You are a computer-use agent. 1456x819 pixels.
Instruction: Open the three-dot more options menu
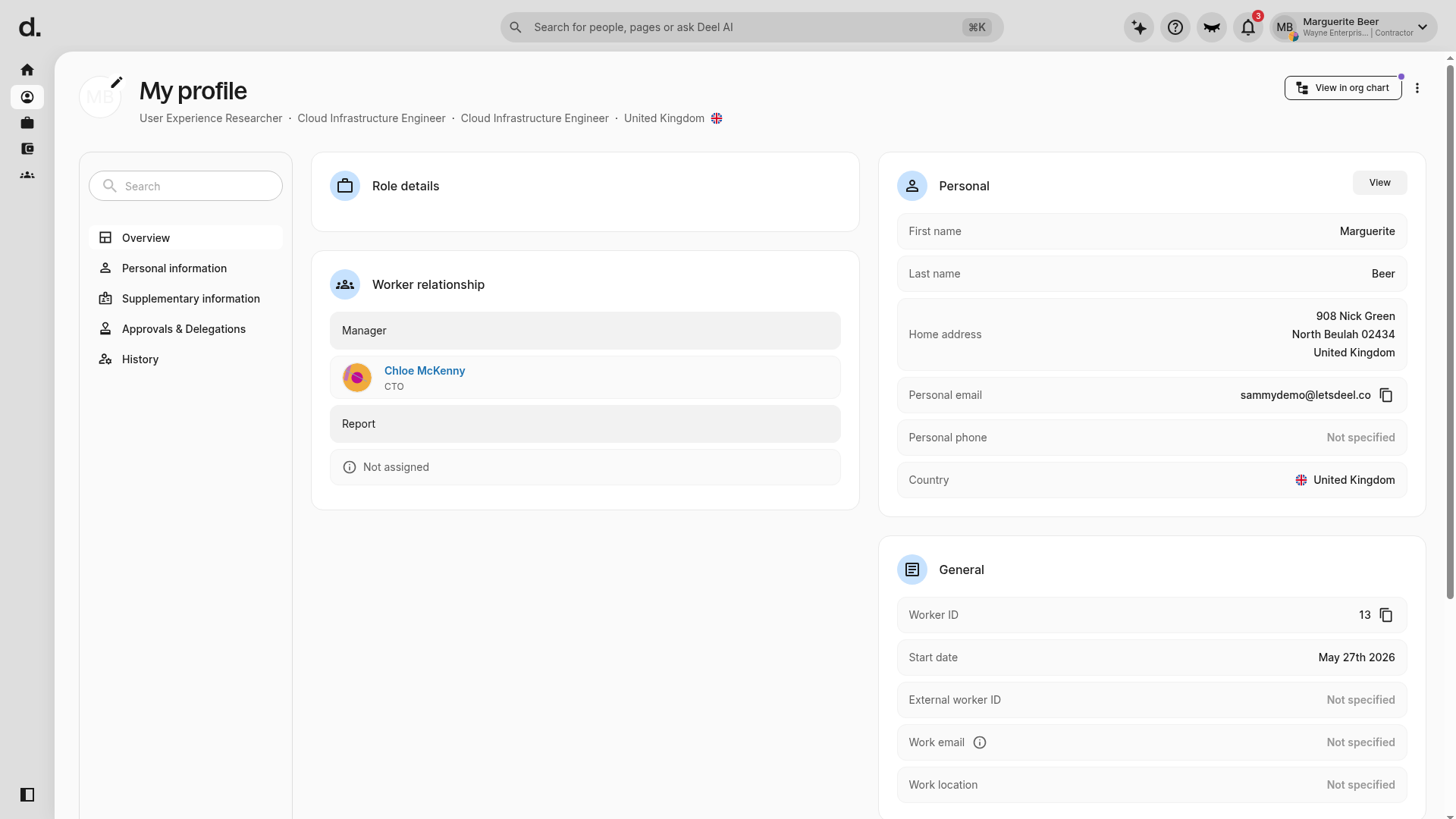1417,88
